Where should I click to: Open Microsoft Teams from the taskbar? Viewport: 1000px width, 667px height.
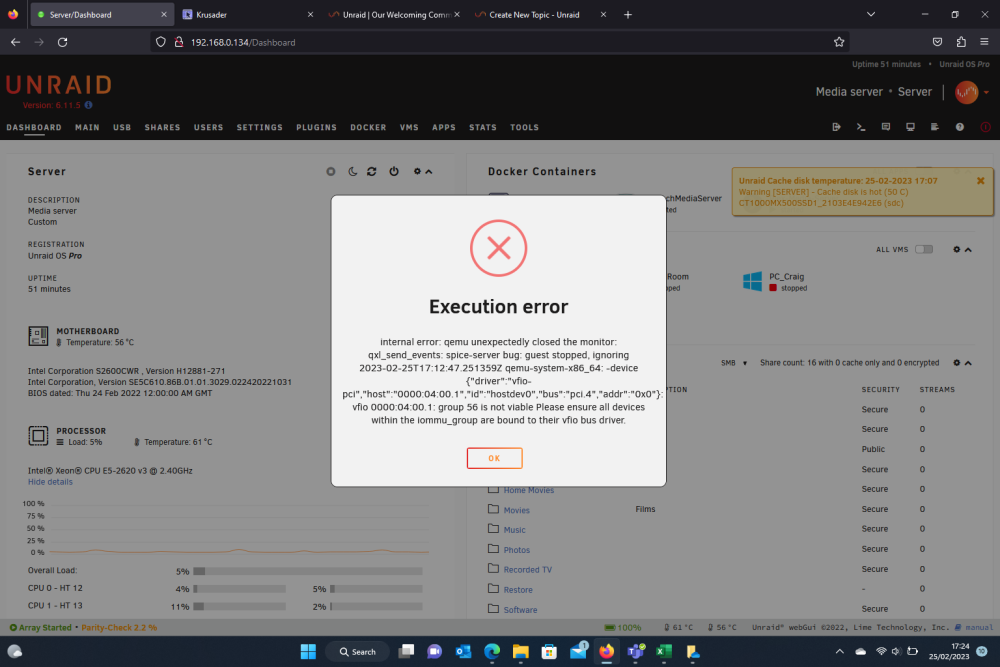636,652
